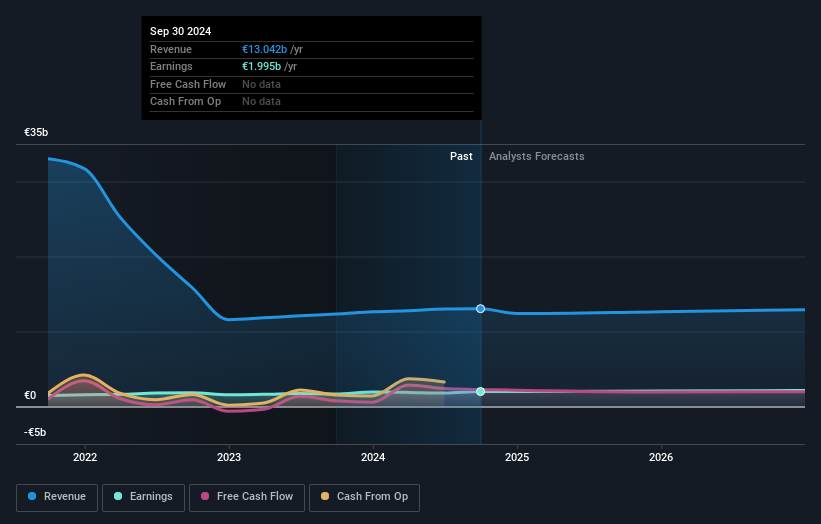Click the 2026 x-axis label
The height and width of the screenshot is (524, 821).
[661, 457]
